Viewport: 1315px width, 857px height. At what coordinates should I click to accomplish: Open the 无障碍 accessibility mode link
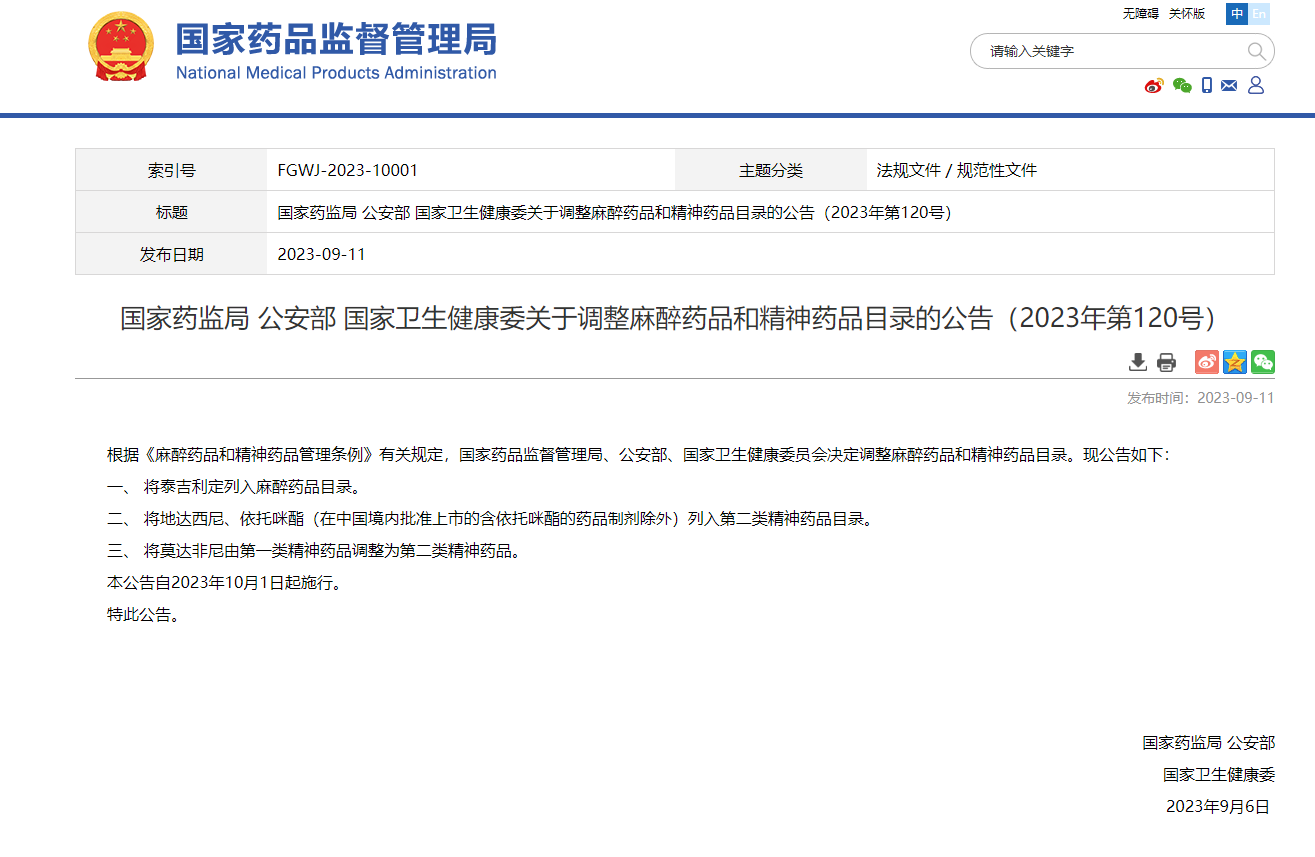1140,14
